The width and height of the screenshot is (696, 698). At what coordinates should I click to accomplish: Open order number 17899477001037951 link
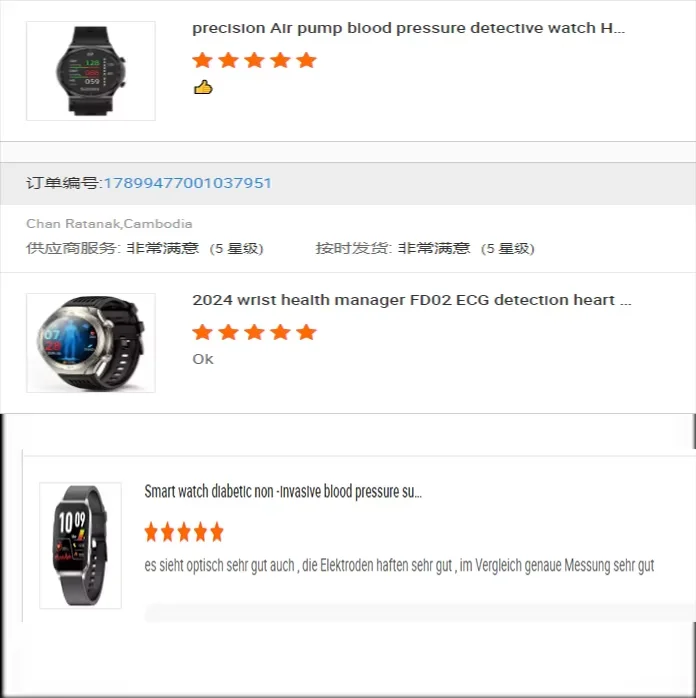tap(187, 183)
